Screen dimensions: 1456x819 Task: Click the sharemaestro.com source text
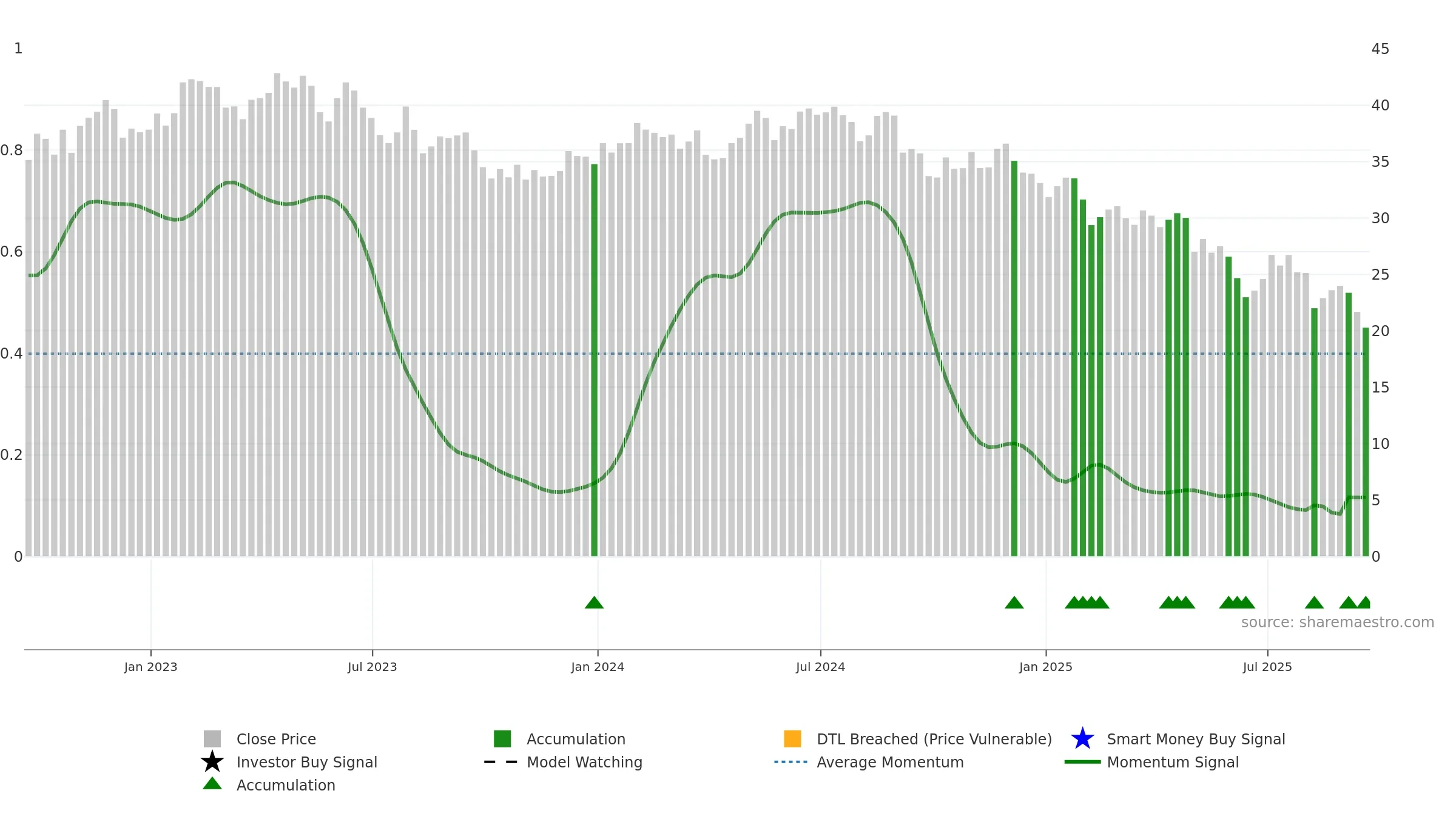tap(1338, 622)
